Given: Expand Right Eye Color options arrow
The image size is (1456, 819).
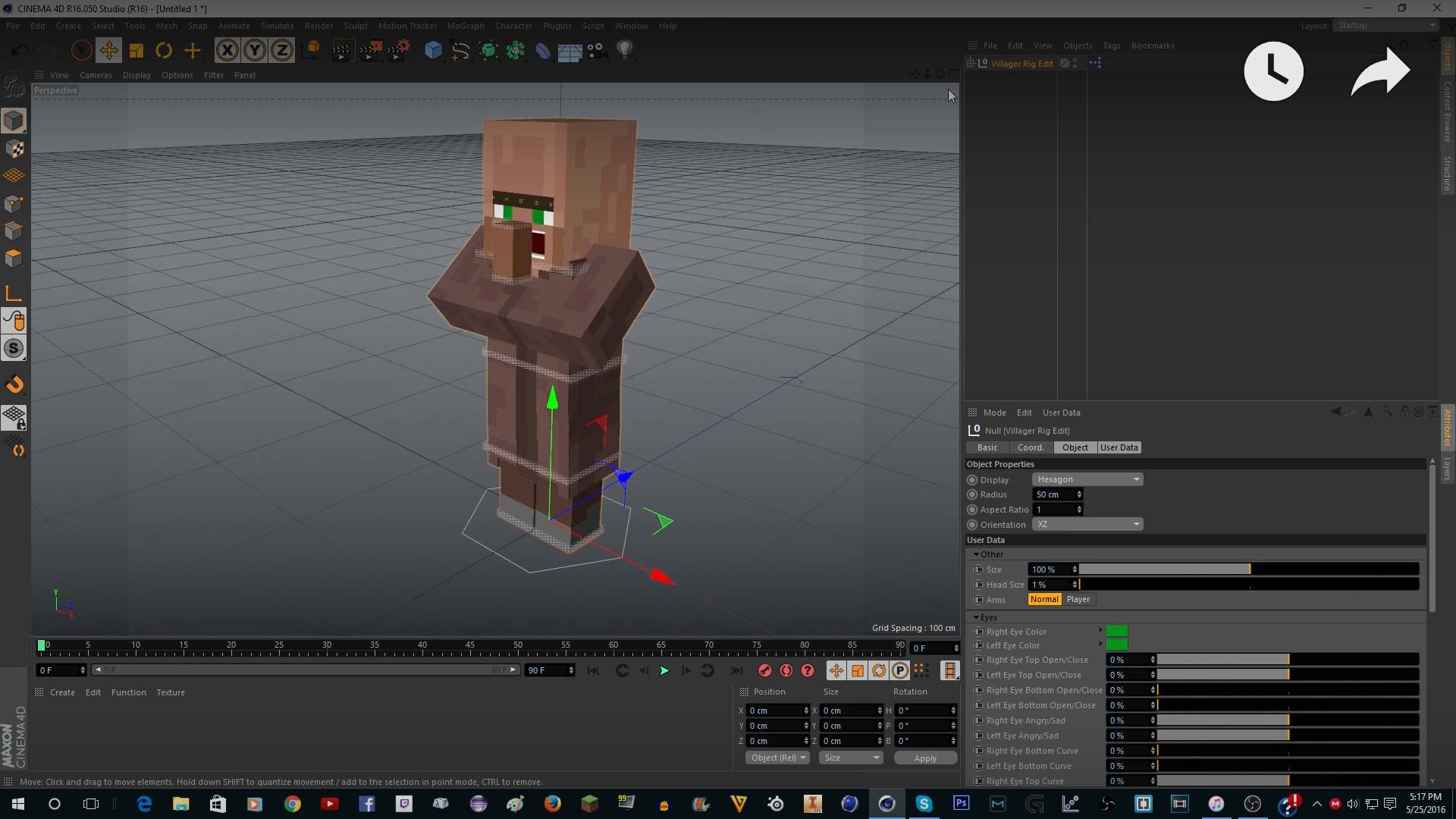Looking at the screenshot, I should (x=1100, y=630).
